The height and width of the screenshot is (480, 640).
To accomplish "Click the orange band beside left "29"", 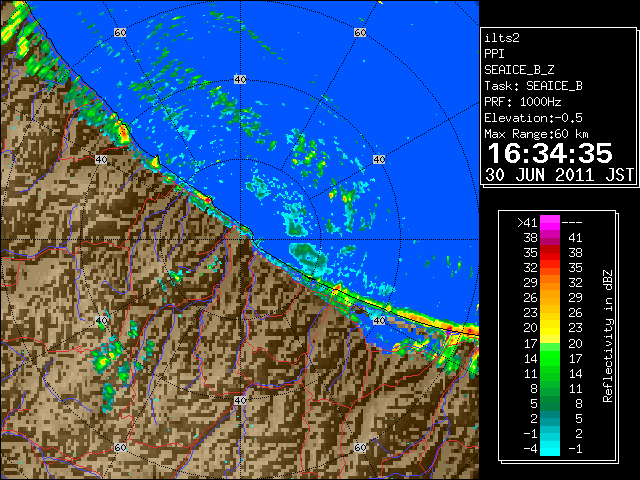I will 550,282.
